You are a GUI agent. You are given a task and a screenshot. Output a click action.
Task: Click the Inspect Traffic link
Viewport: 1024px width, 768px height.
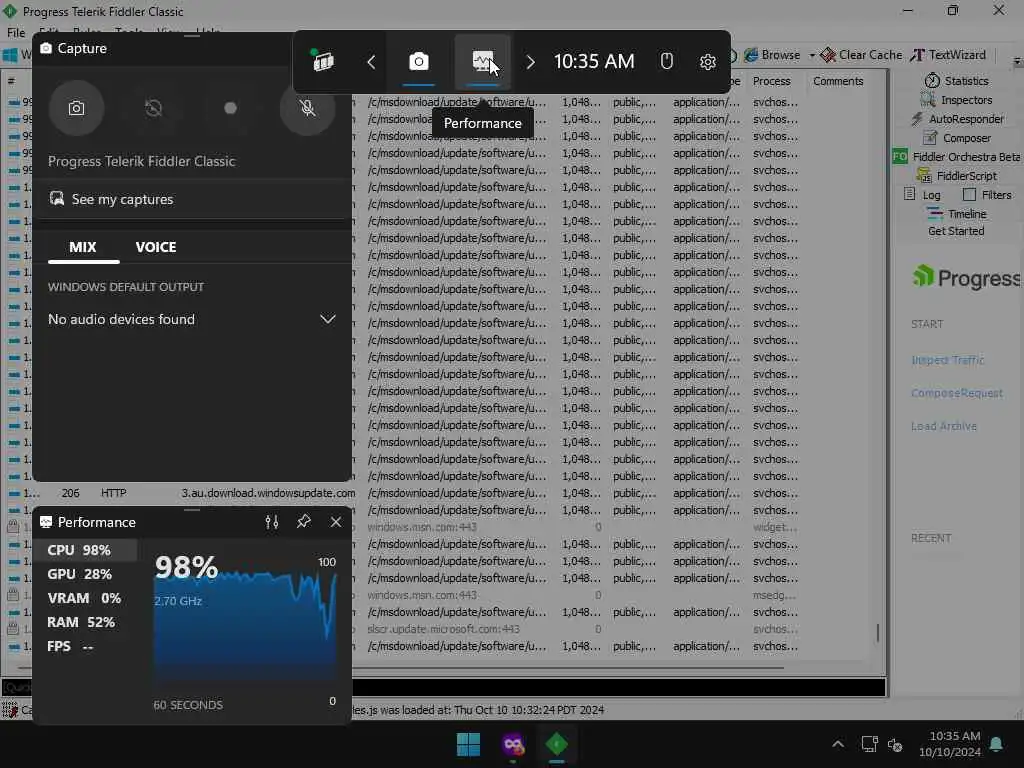click(948, 360)
